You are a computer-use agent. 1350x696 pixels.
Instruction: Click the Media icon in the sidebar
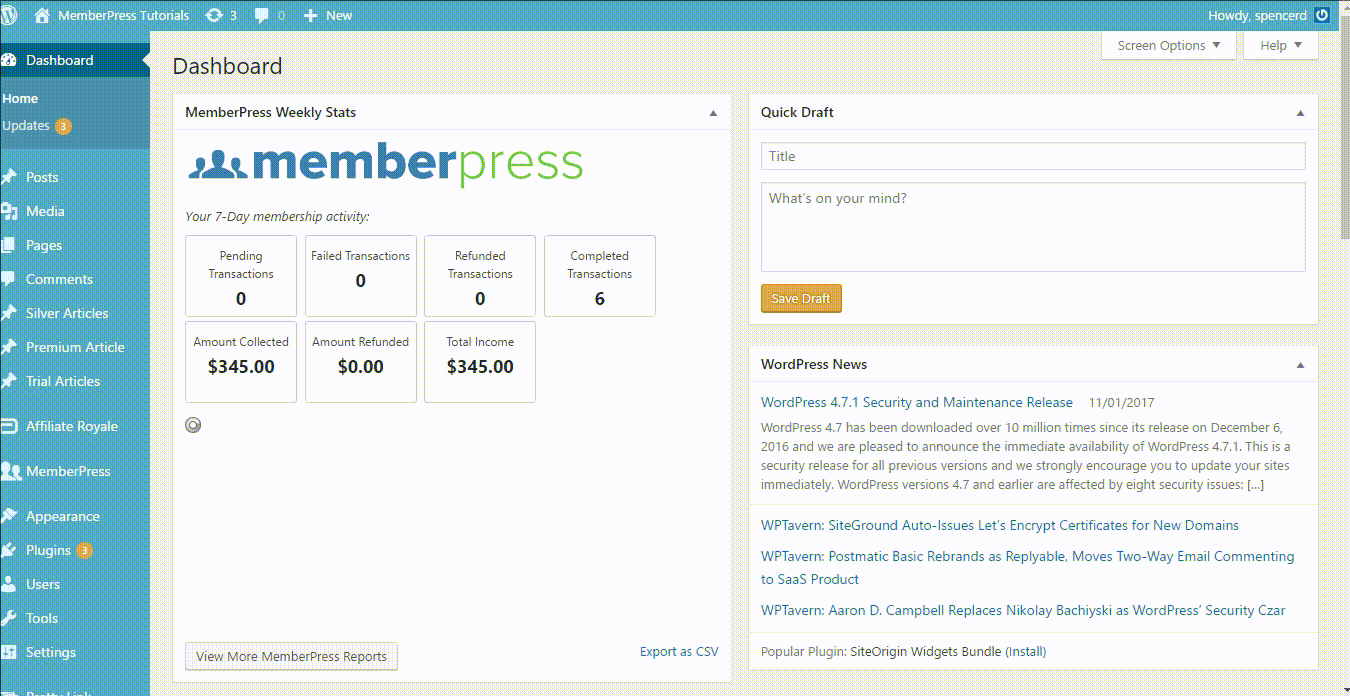click(9, 211)
